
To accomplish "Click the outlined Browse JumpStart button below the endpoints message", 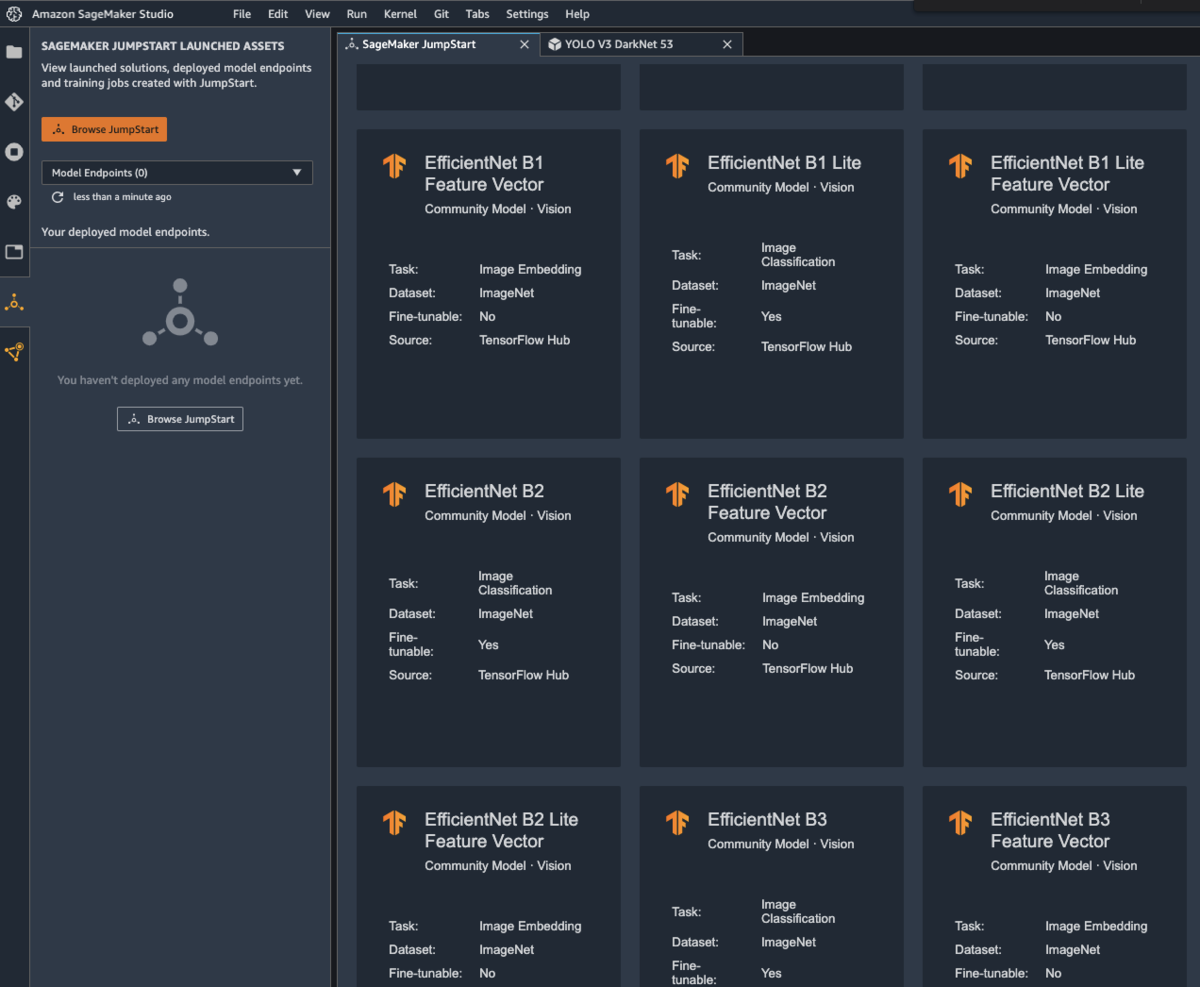I will pos(180,419).
